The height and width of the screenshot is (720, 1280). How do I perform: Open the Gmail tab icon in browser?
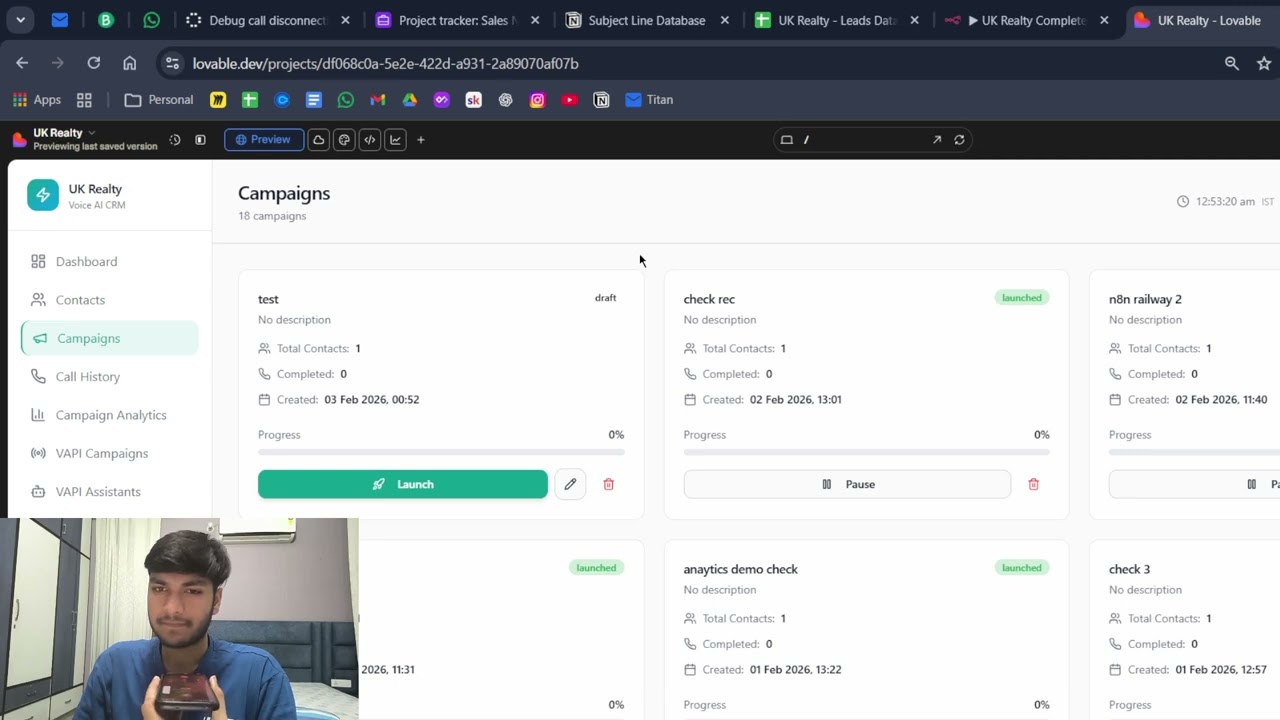tap(60, 20)
